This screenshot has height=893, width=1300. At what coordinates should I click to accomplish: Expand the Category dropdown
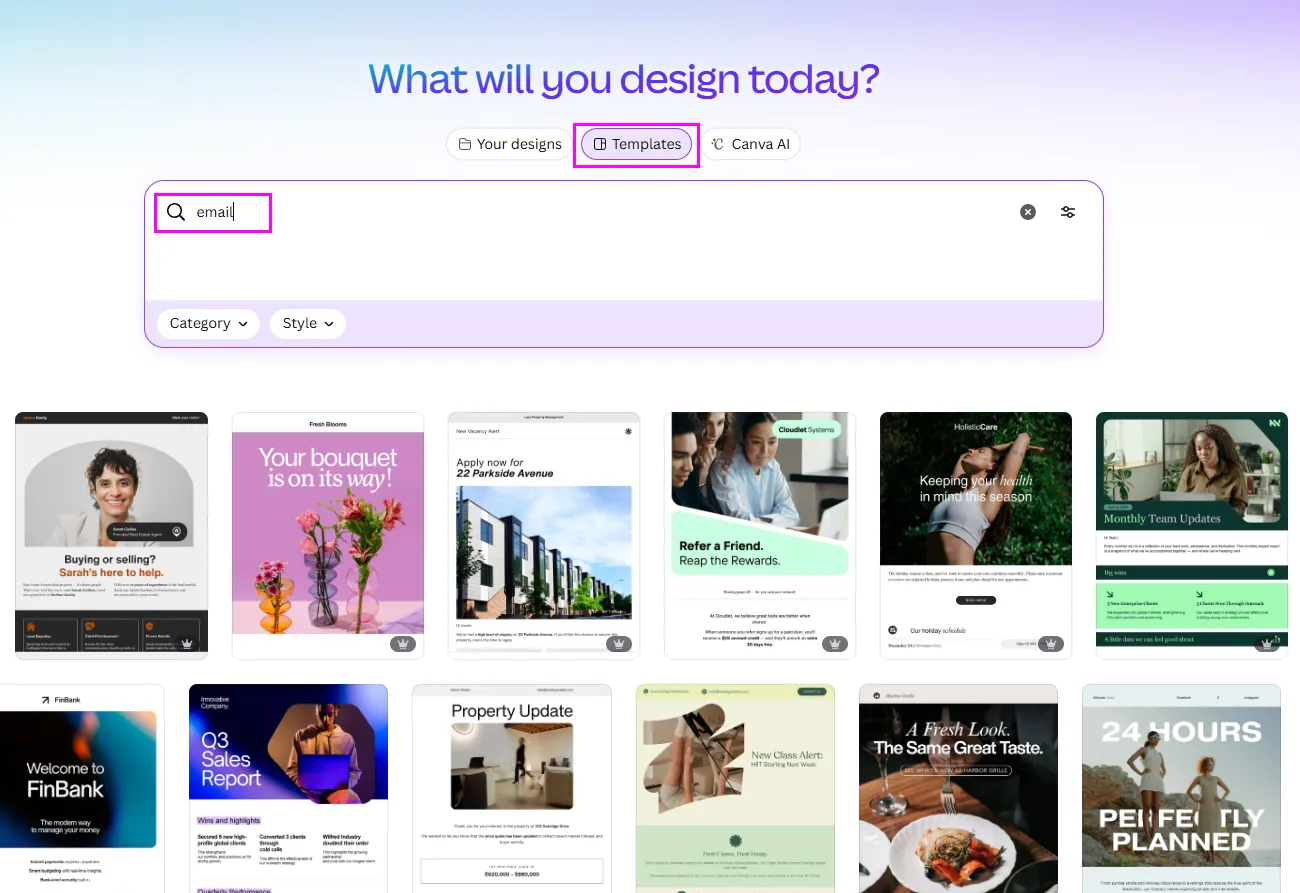click(208, 324)
